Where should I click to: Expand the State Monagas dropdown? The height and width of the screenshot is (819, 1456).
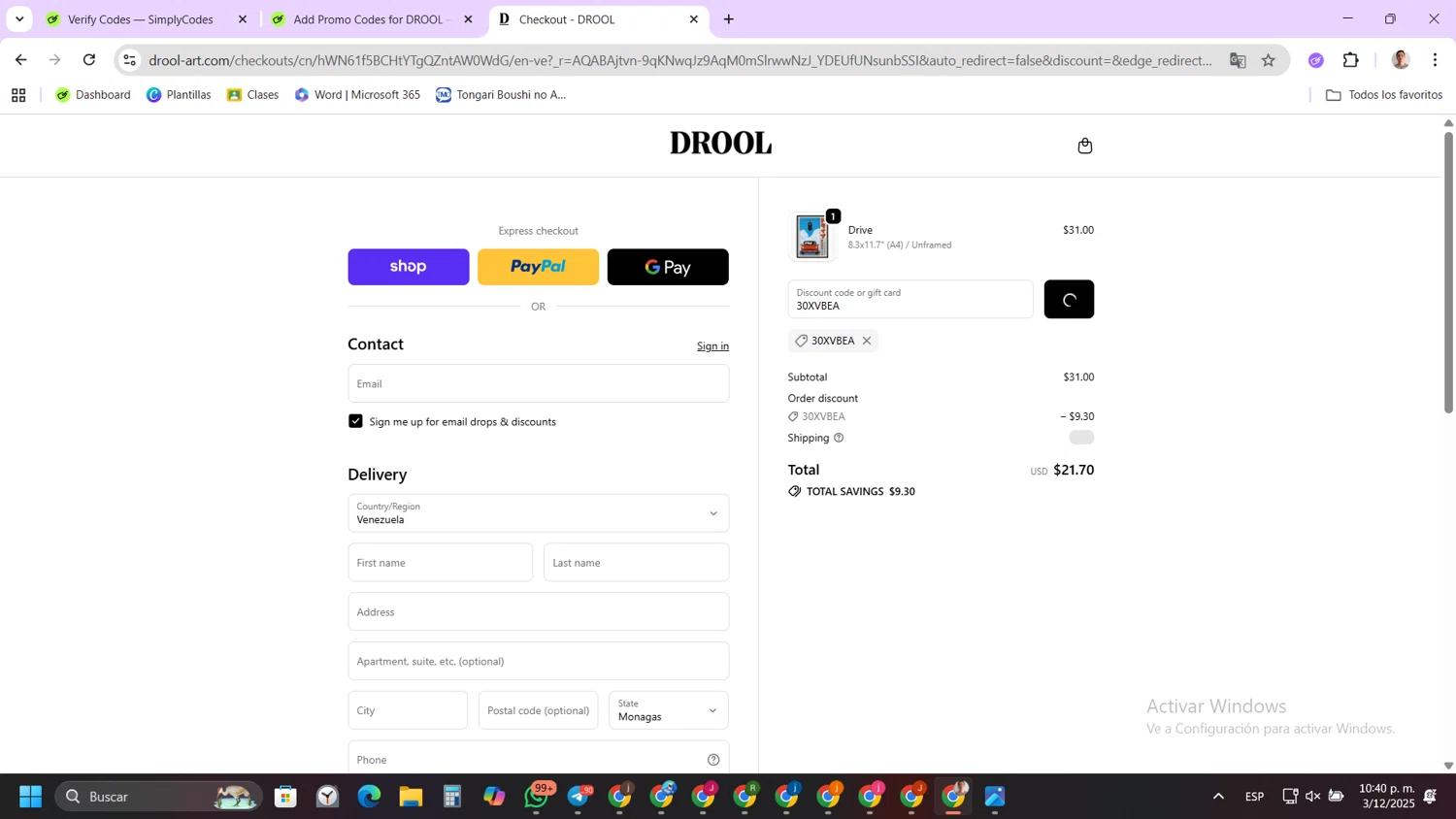coord(669,710)
